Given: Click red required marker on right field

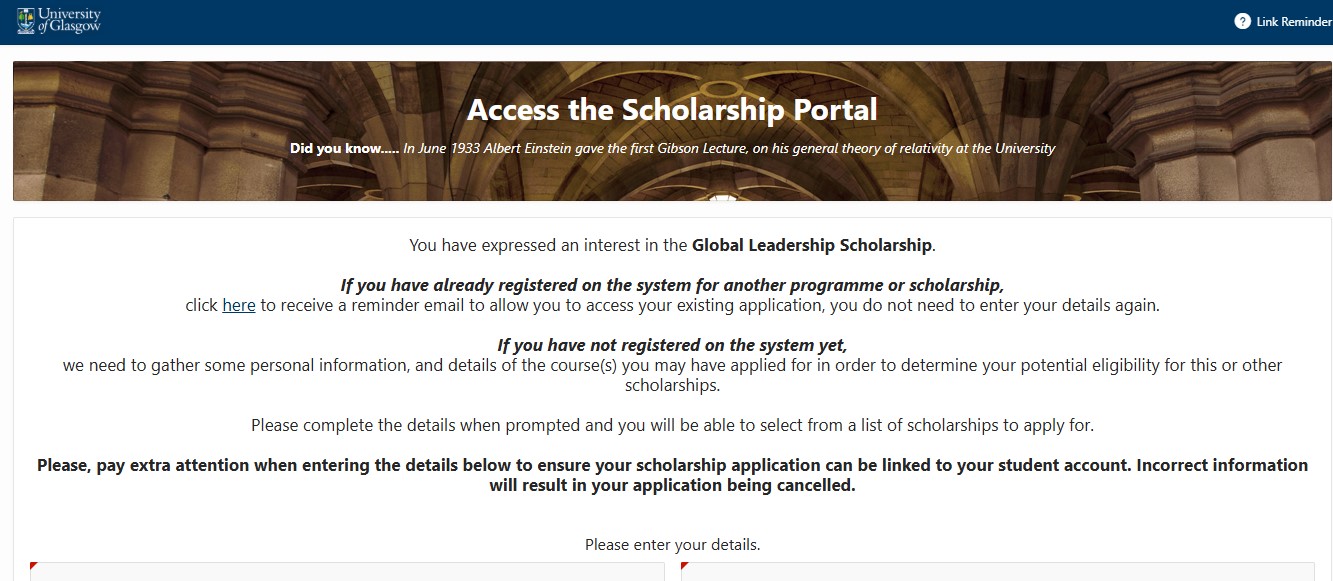Looking at the screenshot, I should pos(685,566).
